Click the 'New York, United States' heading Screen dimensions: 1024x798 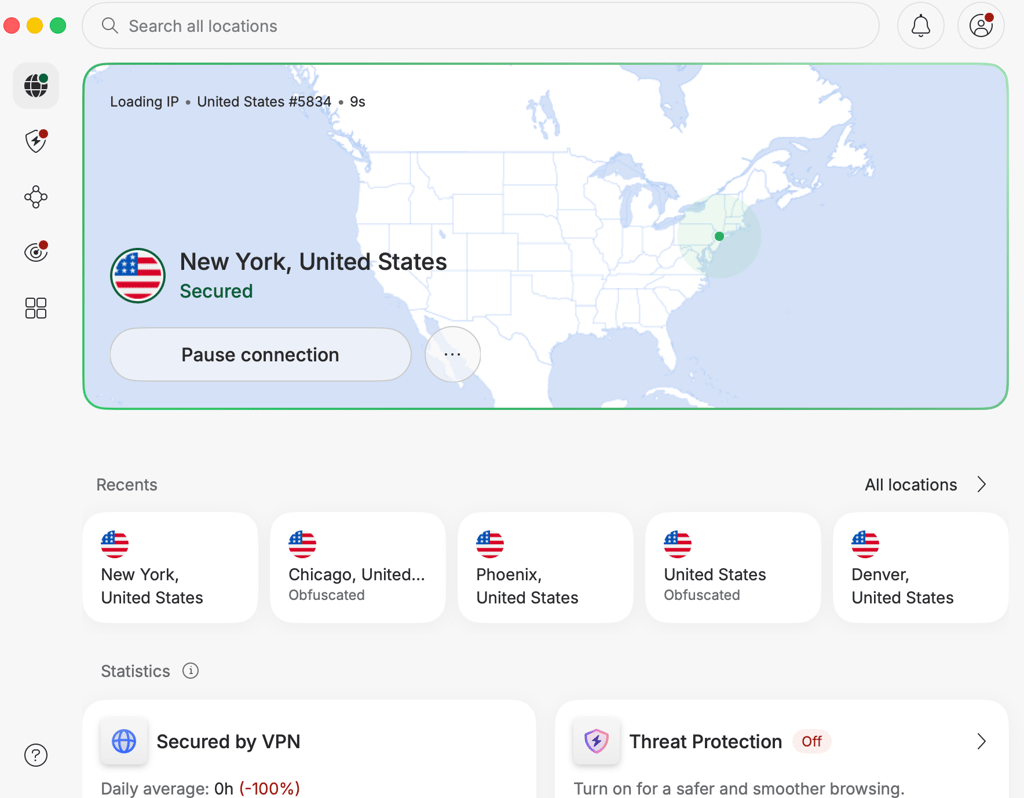click(313, 262)
